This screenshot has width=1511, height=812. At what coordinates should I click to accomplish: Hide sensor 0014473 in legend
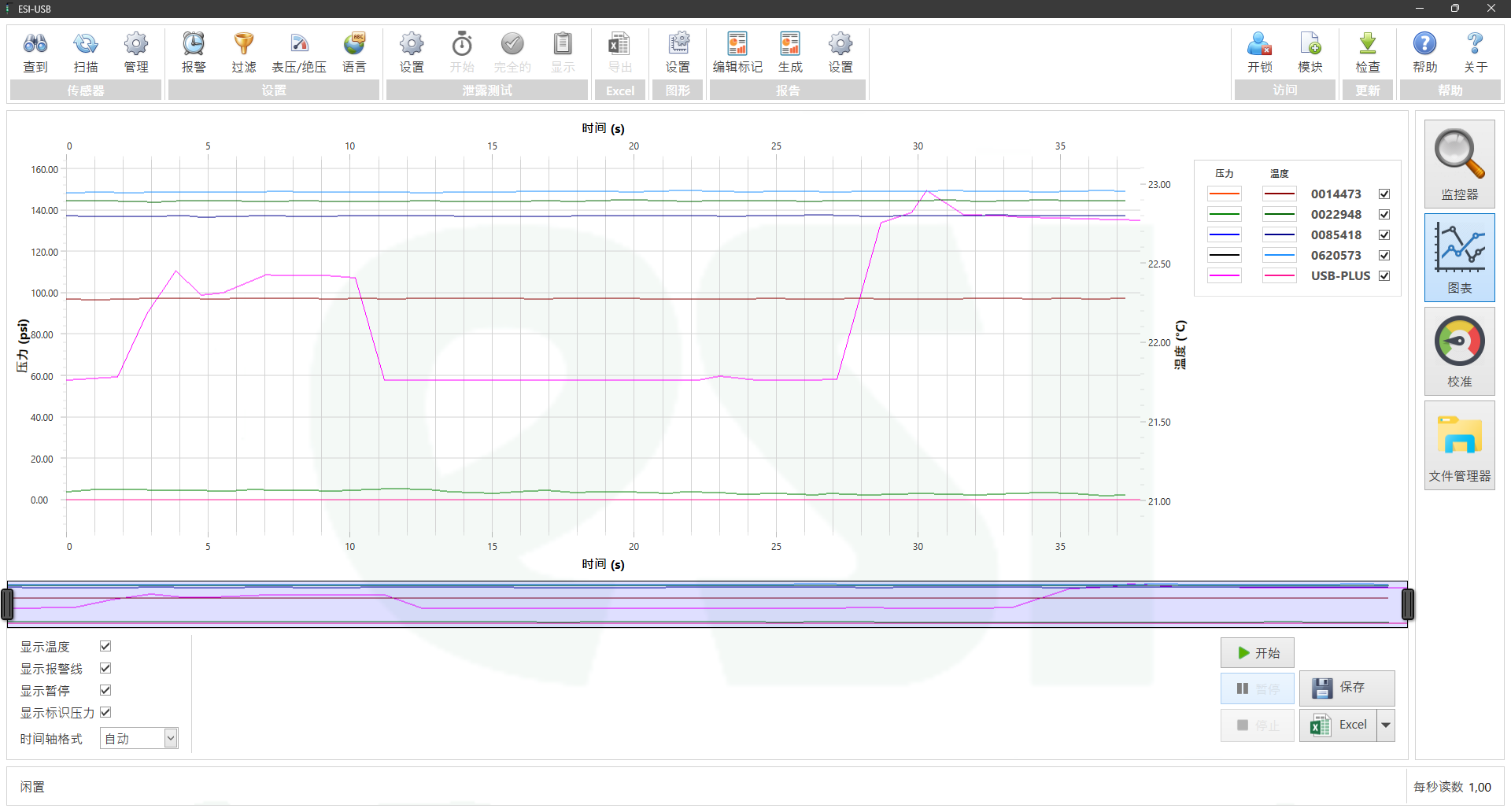coord(1384,194)
